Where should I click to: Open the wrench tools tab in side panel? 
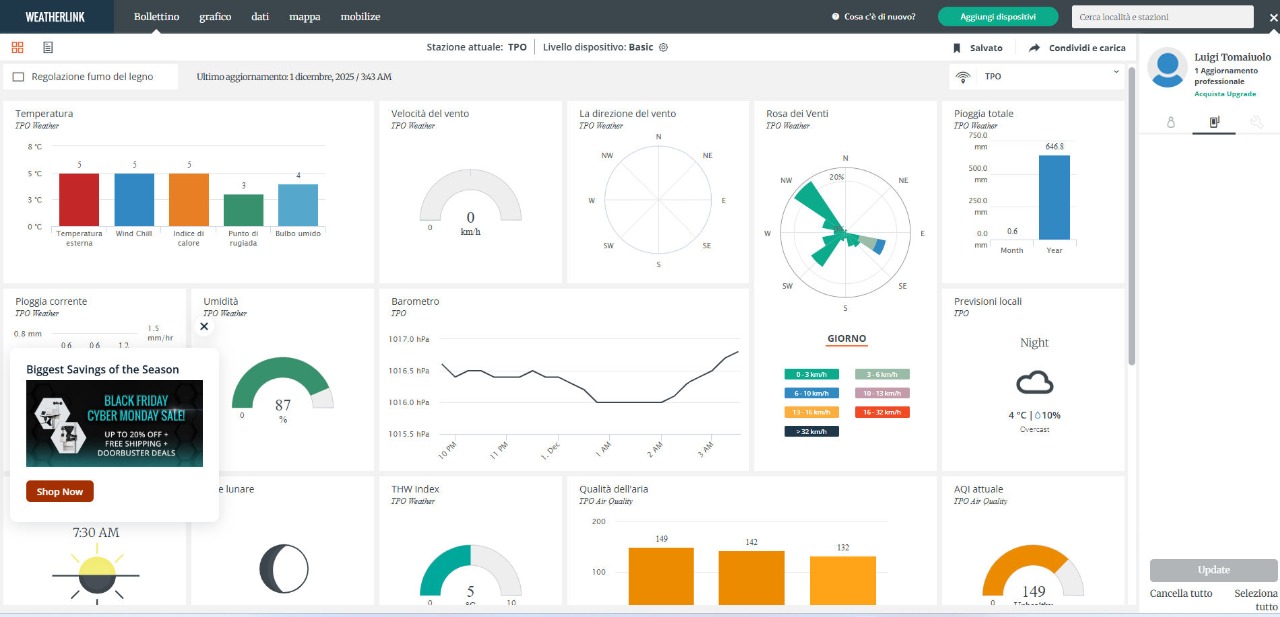(1257, 122)
